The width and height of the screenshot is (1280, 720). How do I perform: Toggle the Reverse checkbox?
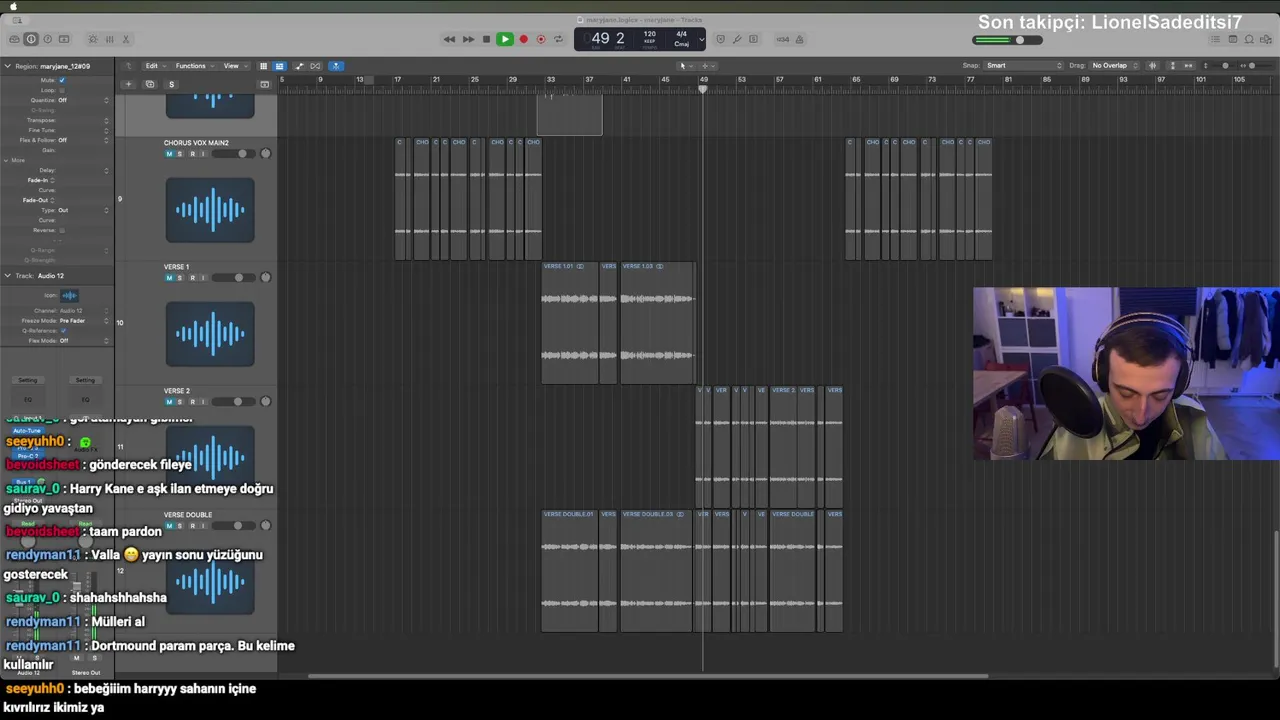pos(62,230)
